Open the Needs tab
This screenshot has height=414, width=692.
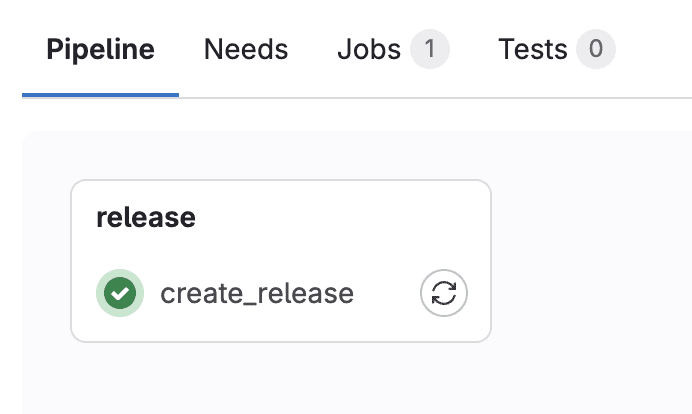pos(246,49)
